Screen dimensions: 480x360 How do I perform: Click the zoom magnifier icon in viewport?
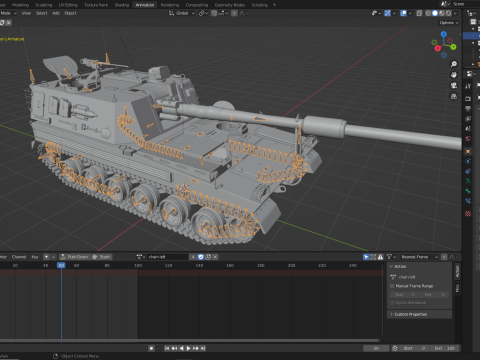(454, 64)
